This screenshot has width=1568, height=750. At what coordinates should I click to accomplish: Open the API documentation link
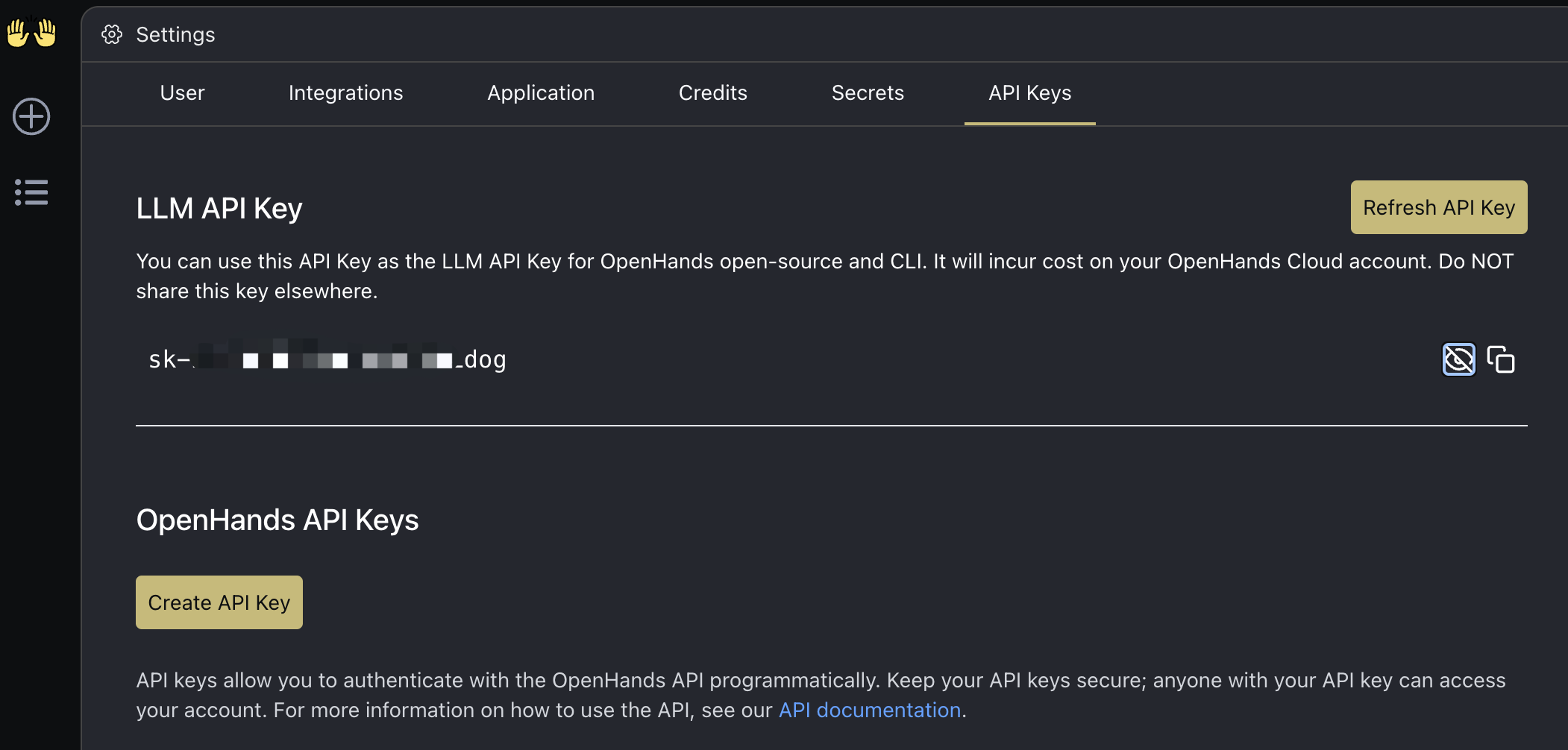tap(870, 710)
